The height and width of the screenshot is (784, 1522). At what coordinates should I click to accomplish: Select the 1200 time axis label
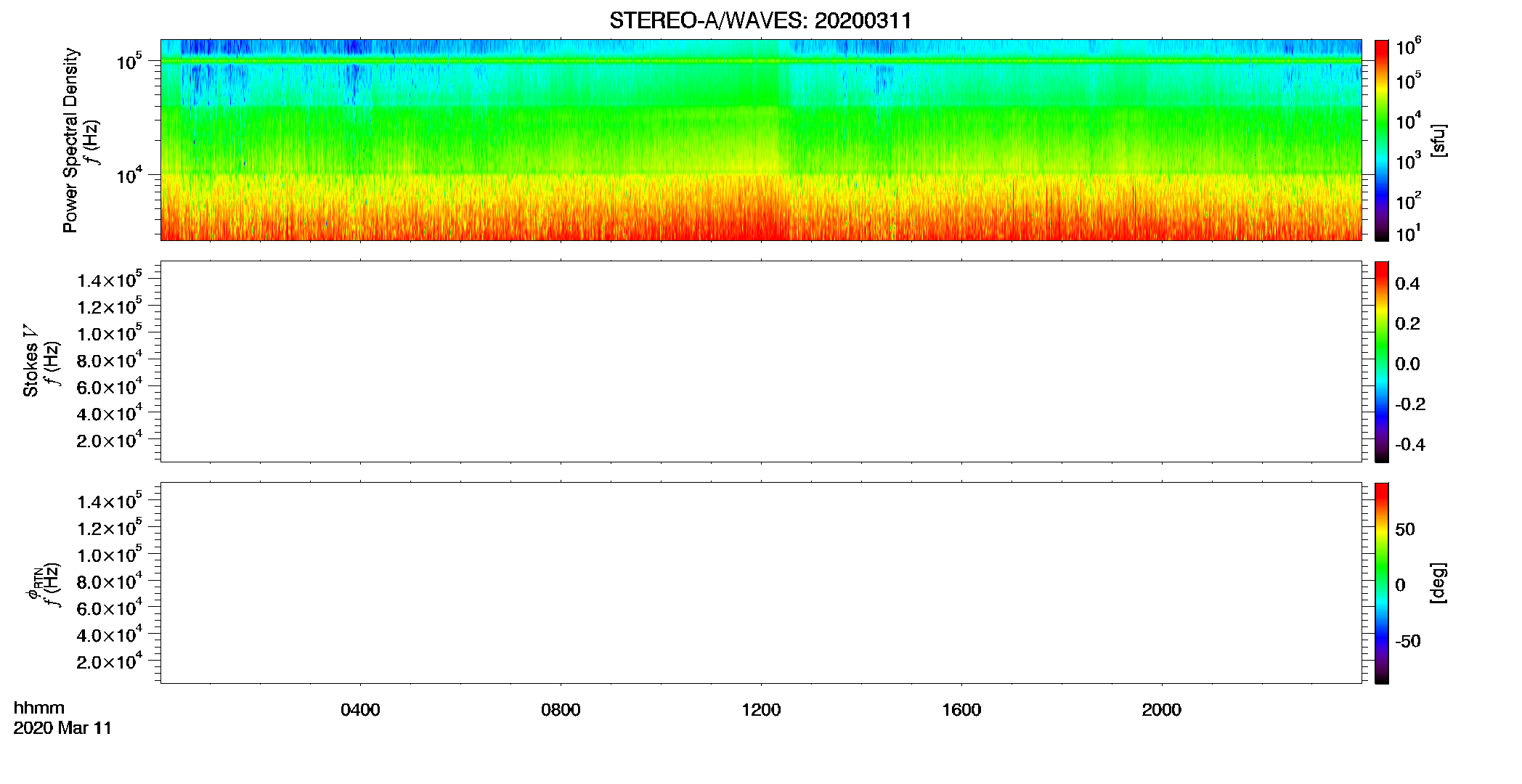click(761, 710)
